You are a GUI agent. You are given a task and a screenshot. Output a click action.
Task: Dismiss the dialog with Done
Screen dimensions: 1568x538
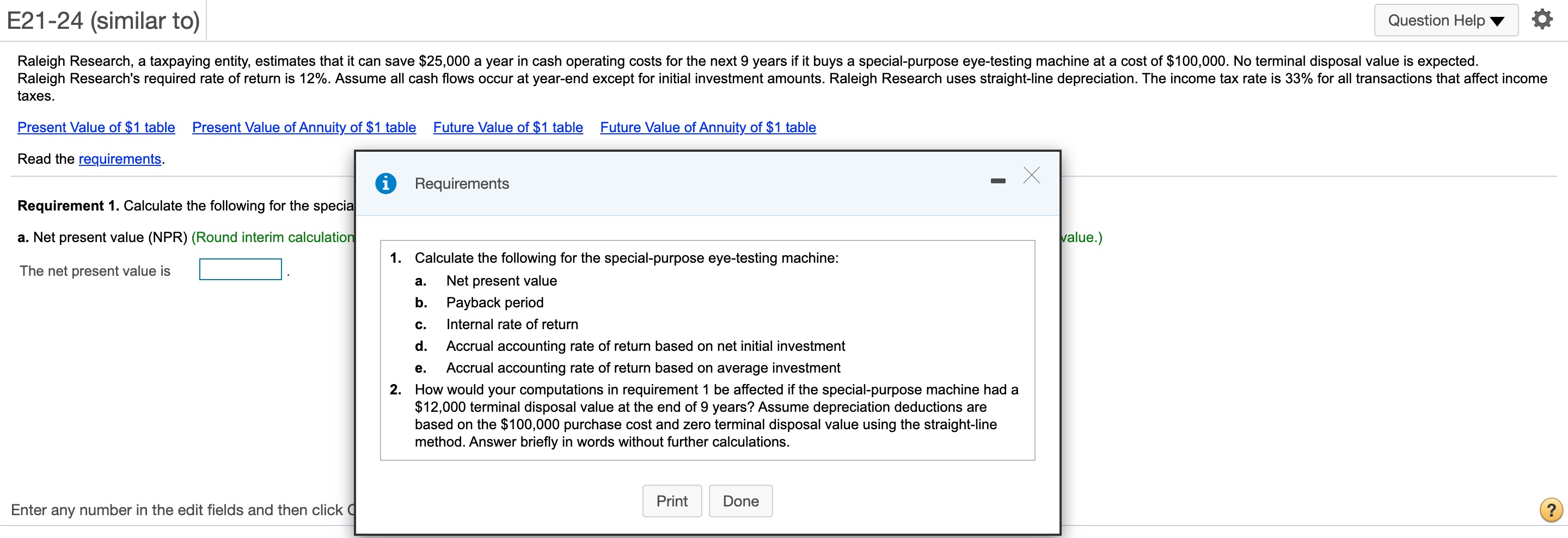740,500
